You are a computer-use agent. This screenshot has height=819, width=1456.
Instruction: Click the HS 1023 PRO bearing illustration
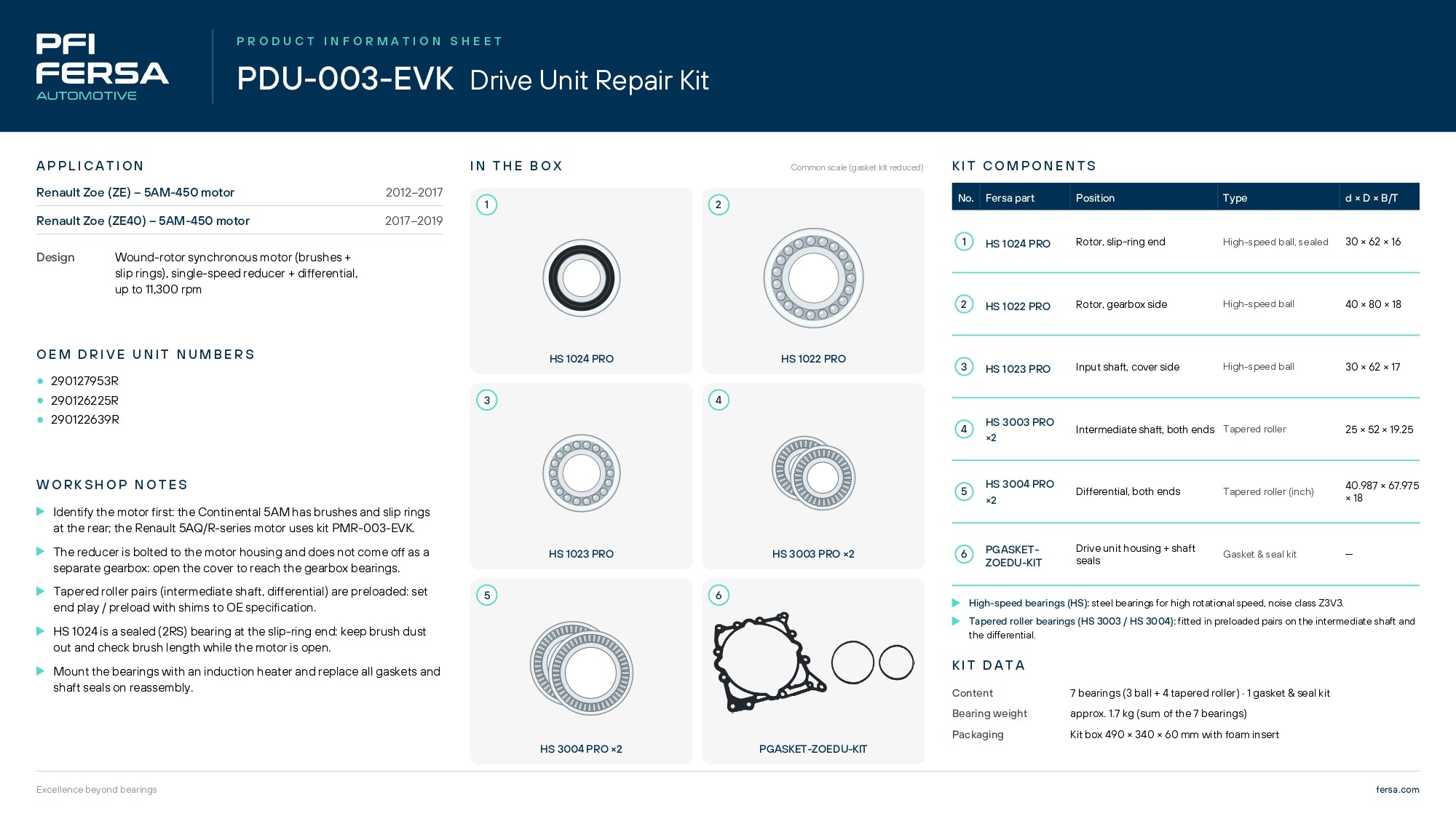coord(582,473)
